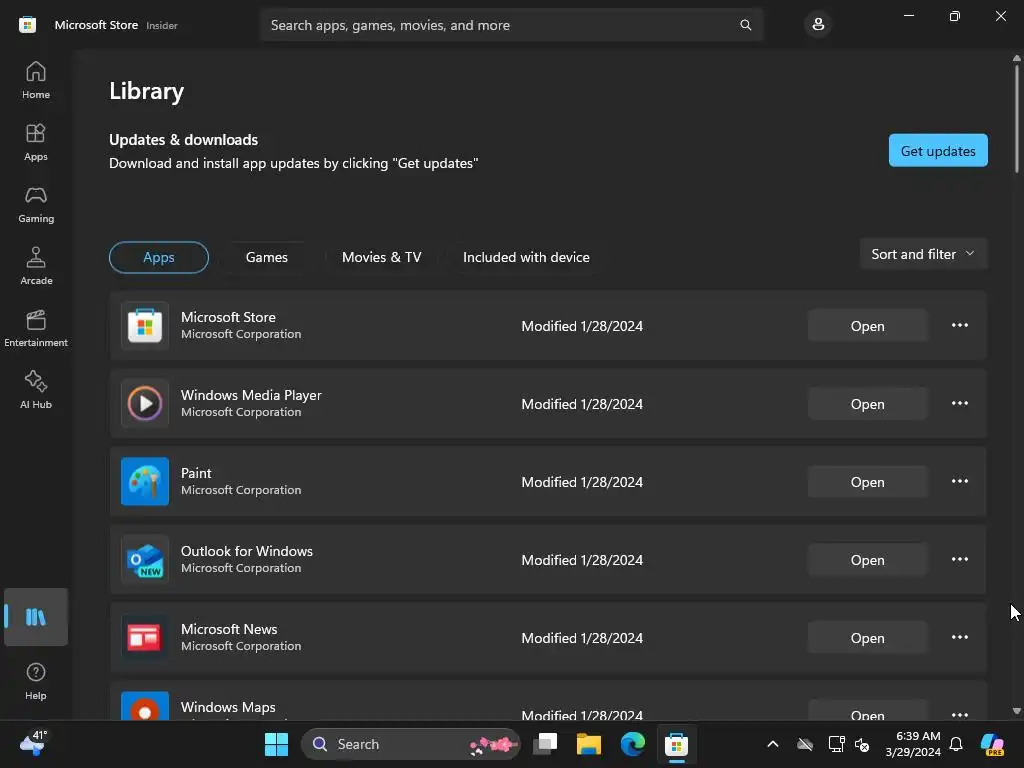Click the Microsoft News app icon
The width and height of the screenshot is (1024, 768).
tap(145, 637)
